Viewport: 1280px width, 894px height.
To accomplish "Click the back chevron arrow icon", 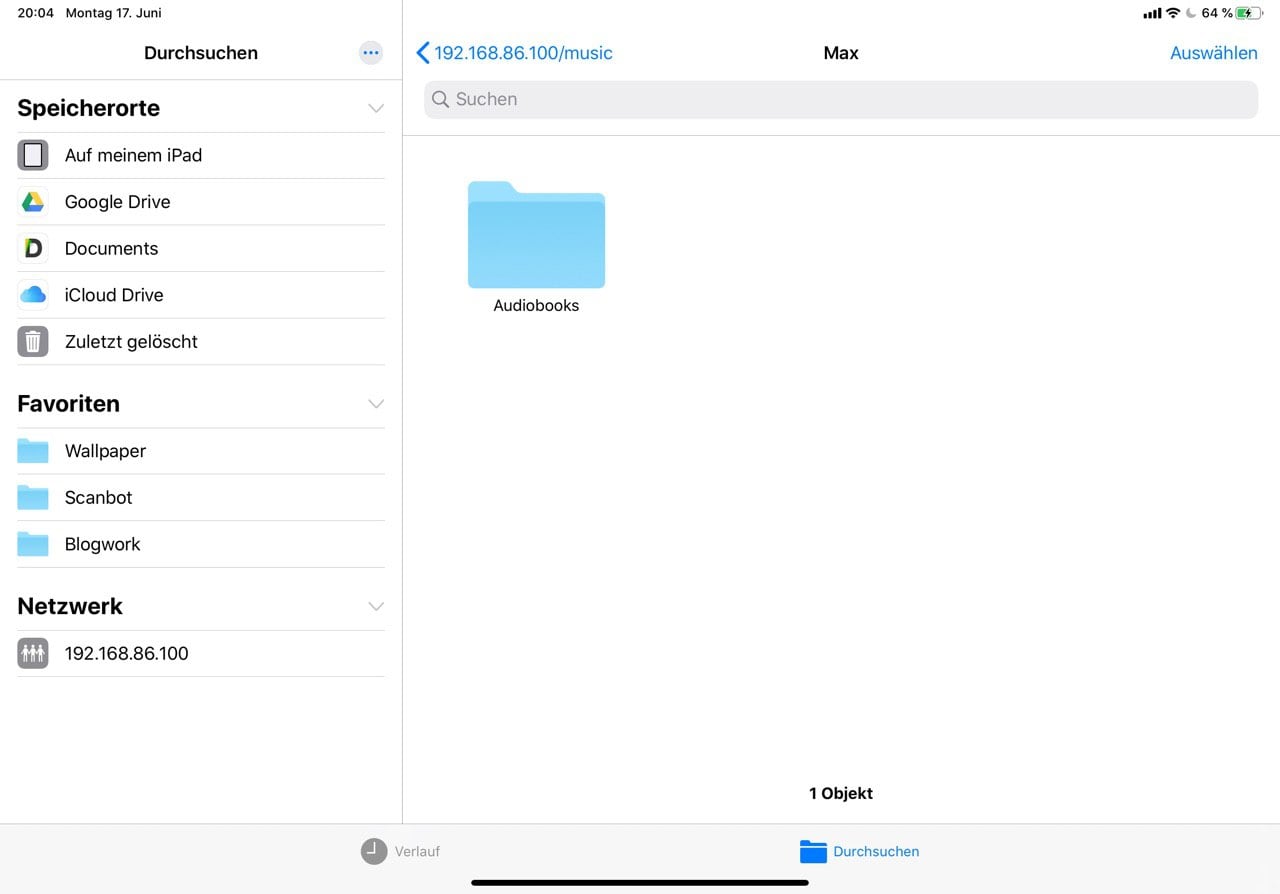I will point(422,53).
